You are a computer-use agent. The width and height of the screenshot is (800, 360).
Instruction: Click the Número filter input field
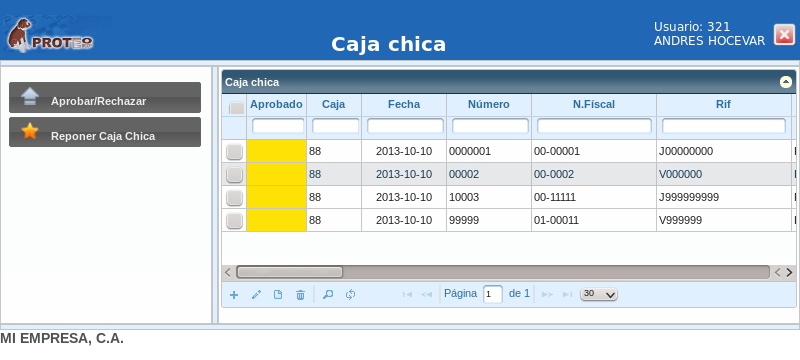click(x=490, y=126)
